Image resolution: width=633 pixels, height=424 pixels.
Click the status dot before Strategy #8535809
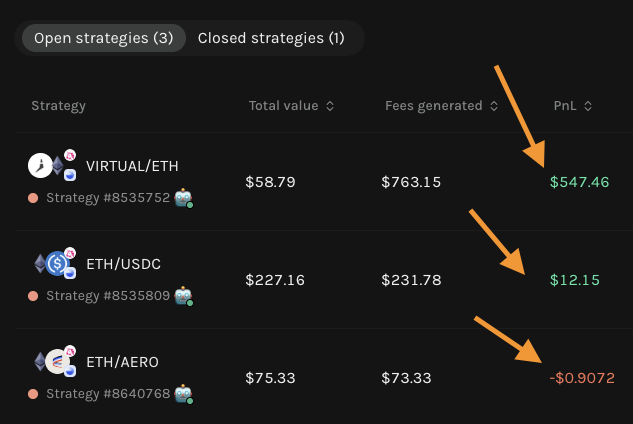(33, 296)
